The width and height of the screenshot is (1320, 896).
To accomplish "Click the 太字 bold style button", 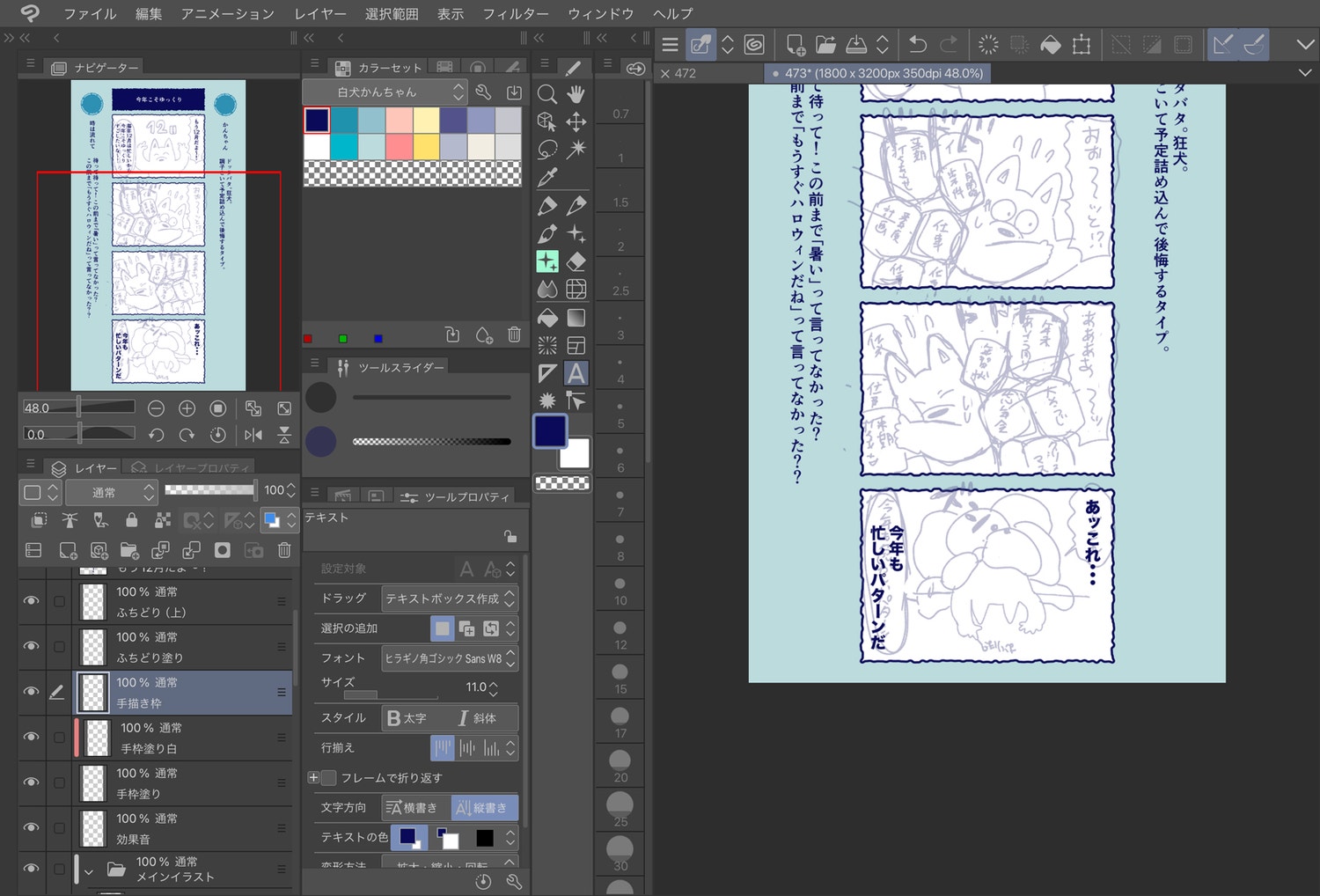I will click(407, 718).
